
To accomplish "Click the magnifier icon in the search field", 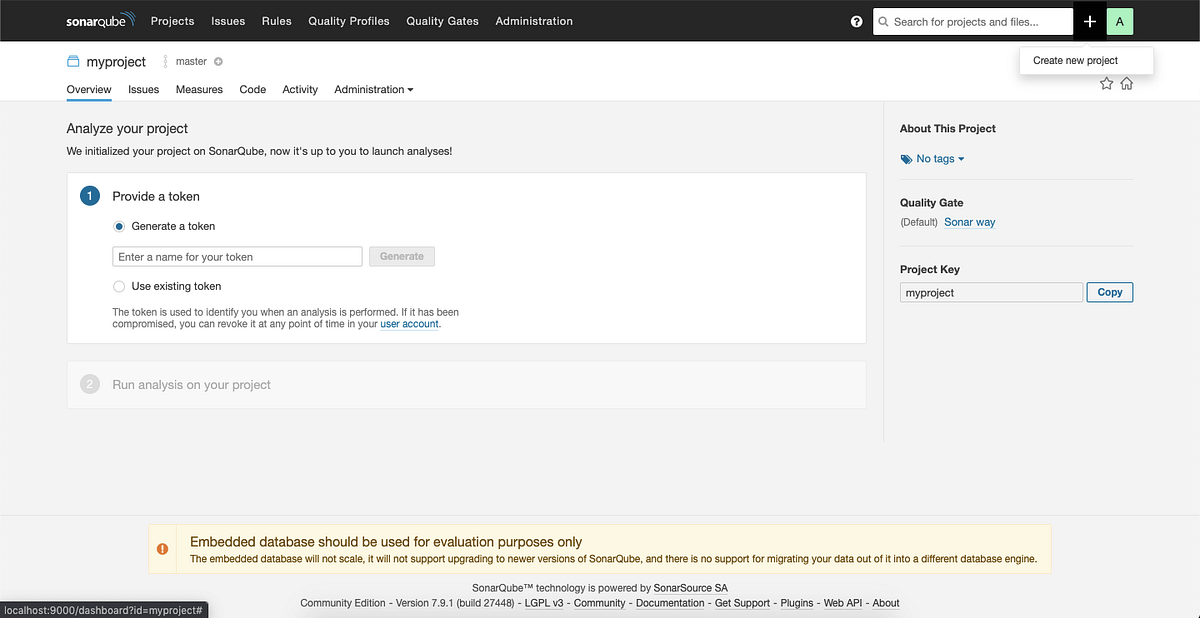I will coord(883,21).
